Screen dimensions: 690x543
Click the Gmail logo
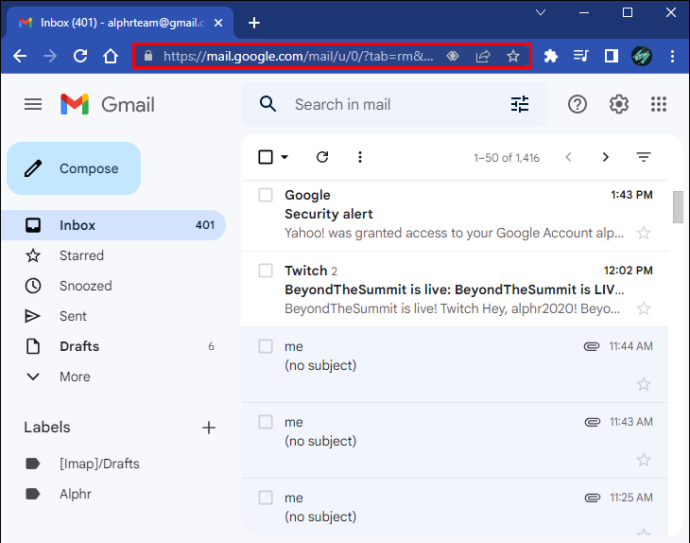[107, 105]
